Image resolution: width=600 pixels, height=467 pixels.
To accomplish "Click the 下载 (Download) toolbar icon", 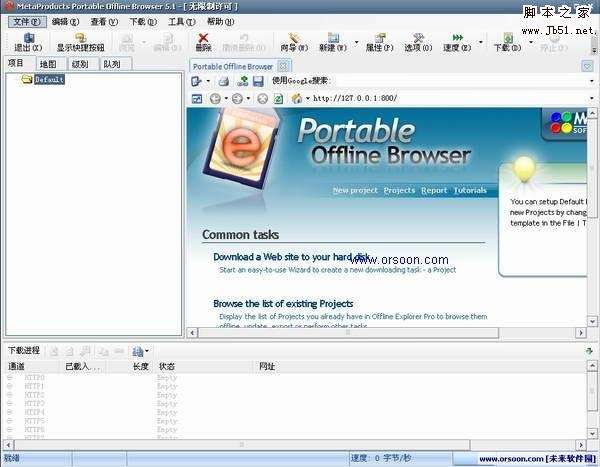I will [507, 42].
